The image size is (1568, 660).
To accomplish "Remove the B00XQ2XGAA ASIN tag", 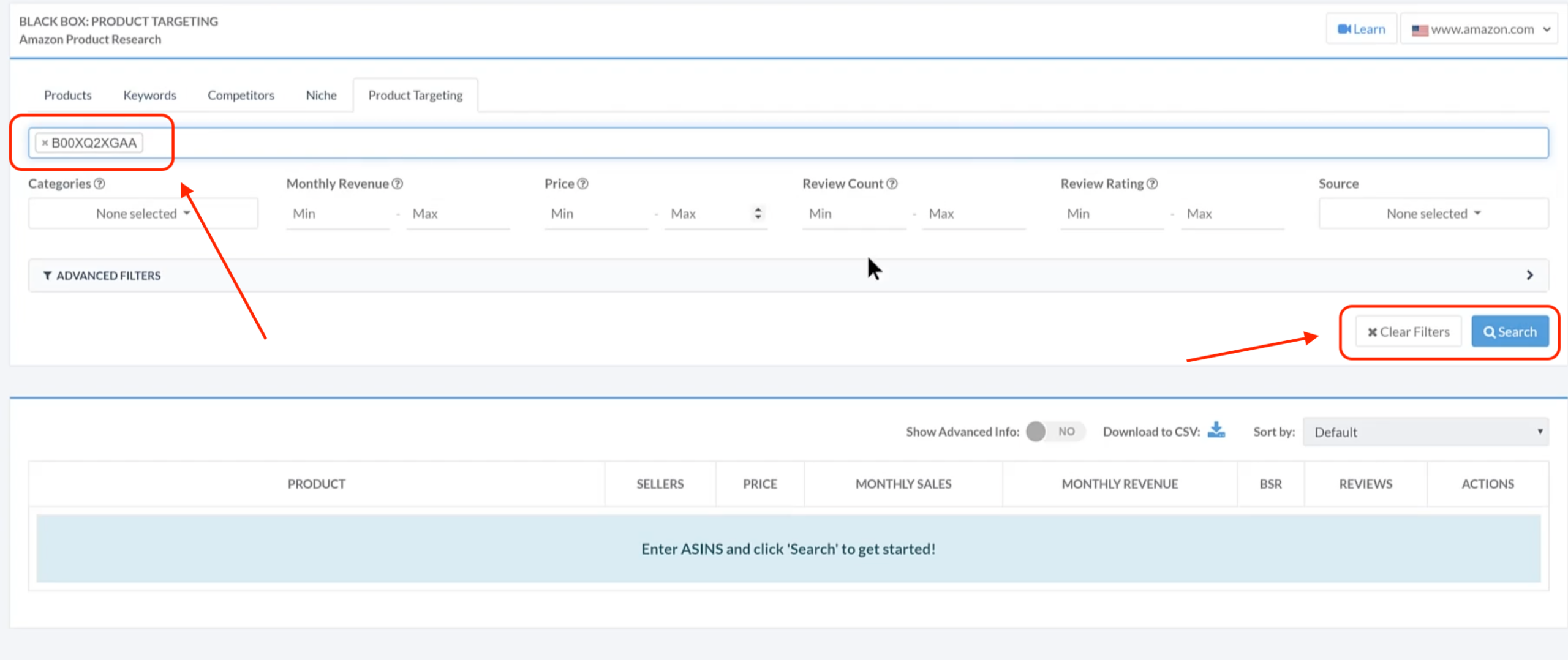I will click(x=45, y=143).
